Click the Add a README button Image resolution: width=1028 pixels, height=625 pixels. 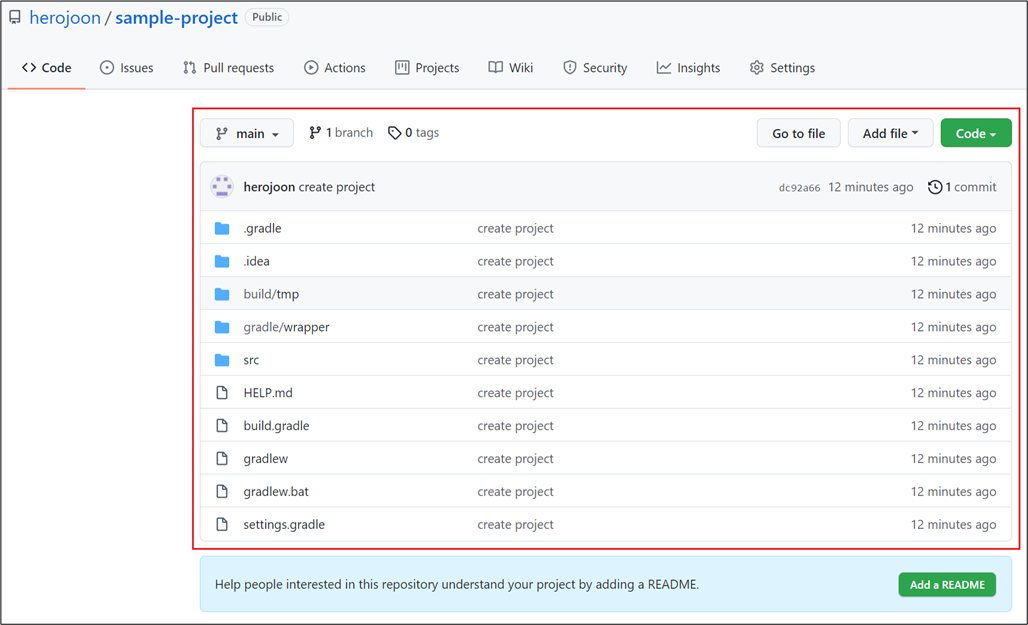coord(947,584)
